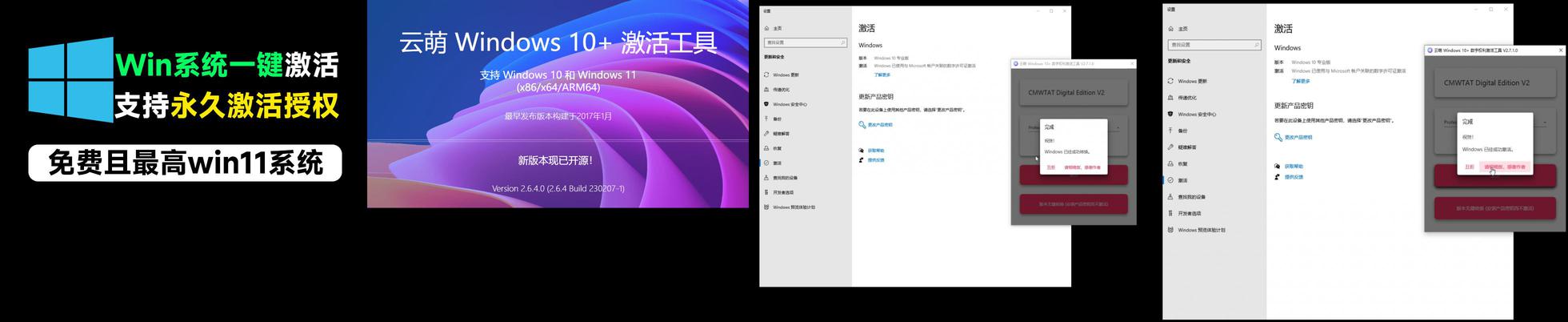
Task: Click 云萌 Windows 10+ 激活工具 splash image
Action: coord(558,104)
